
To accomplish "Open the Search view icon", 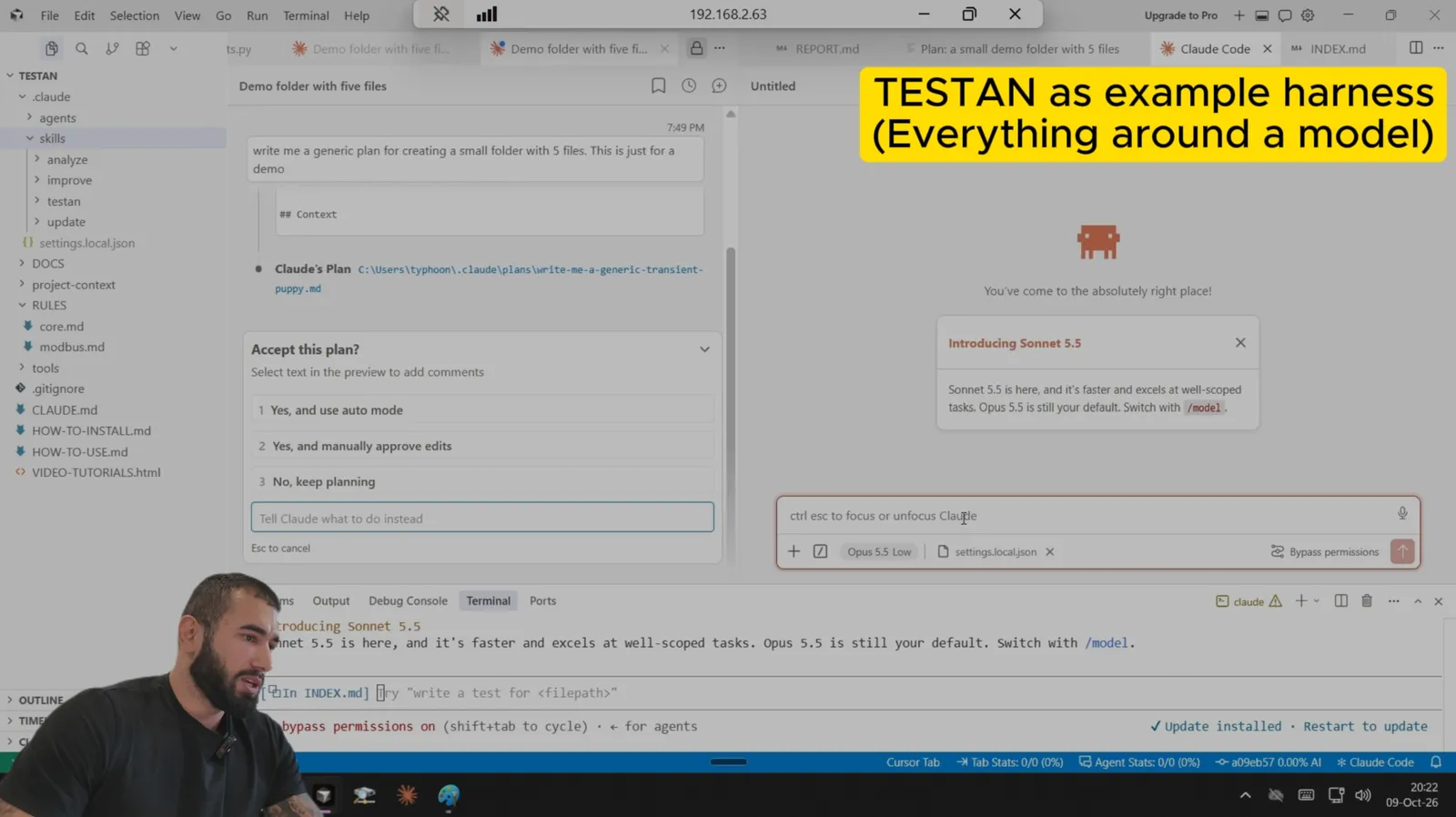I will 82,48.
